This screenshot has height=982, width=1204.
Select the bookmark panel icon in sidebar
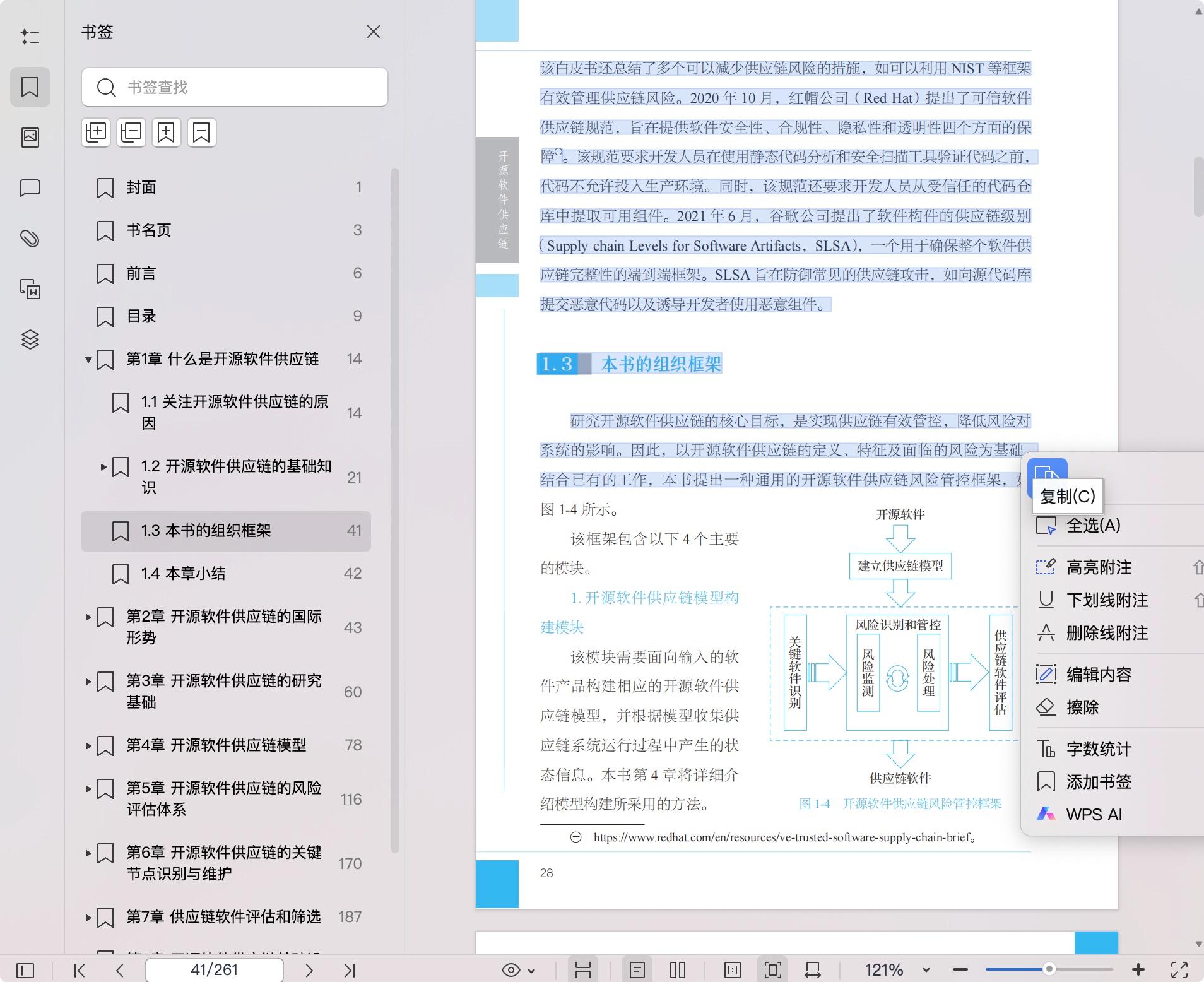click(30, 86)
